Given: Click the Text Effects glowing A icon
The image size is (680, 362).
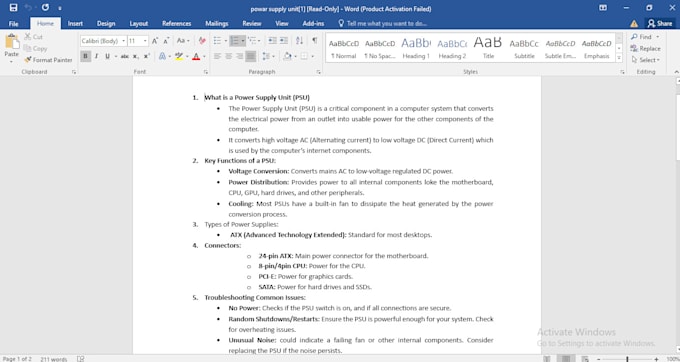Looking at the screenshot, I should 163,56.
